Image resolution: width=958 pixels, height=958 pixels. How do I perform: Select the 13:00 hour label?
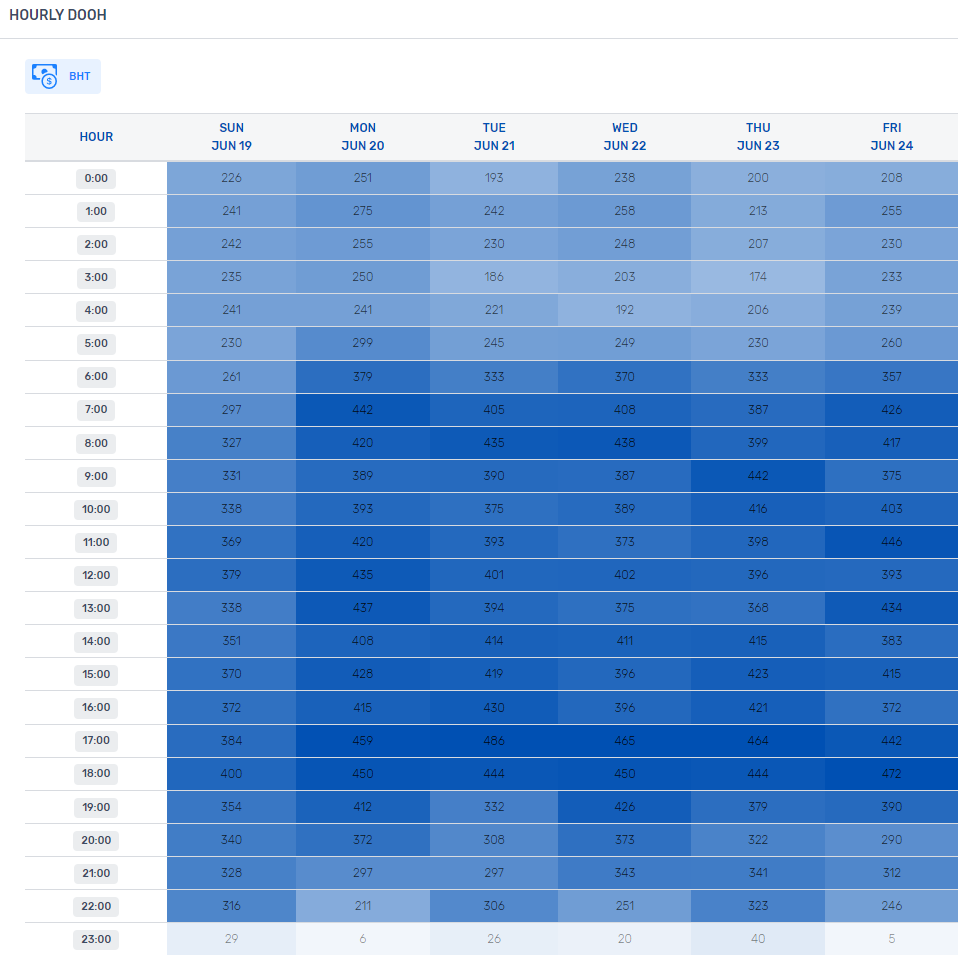[x=96, y=609]
